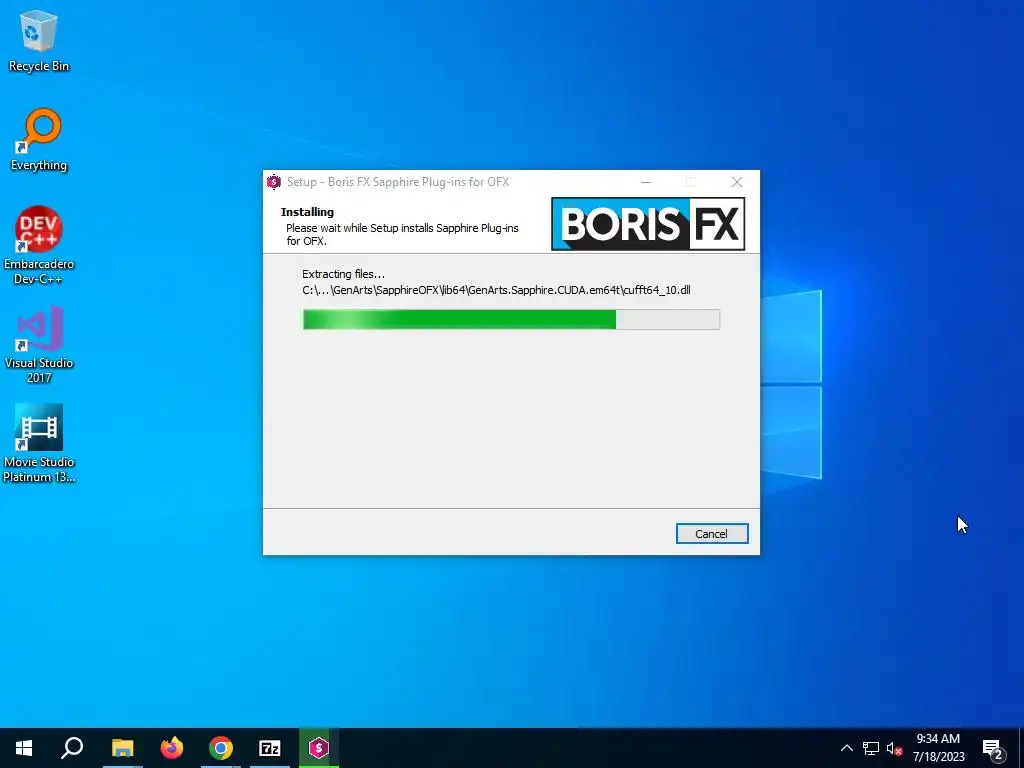Viewport: 1024px width, 768px height.
Task: Click the 'Installing' heading text
Action: click(307, 212)
